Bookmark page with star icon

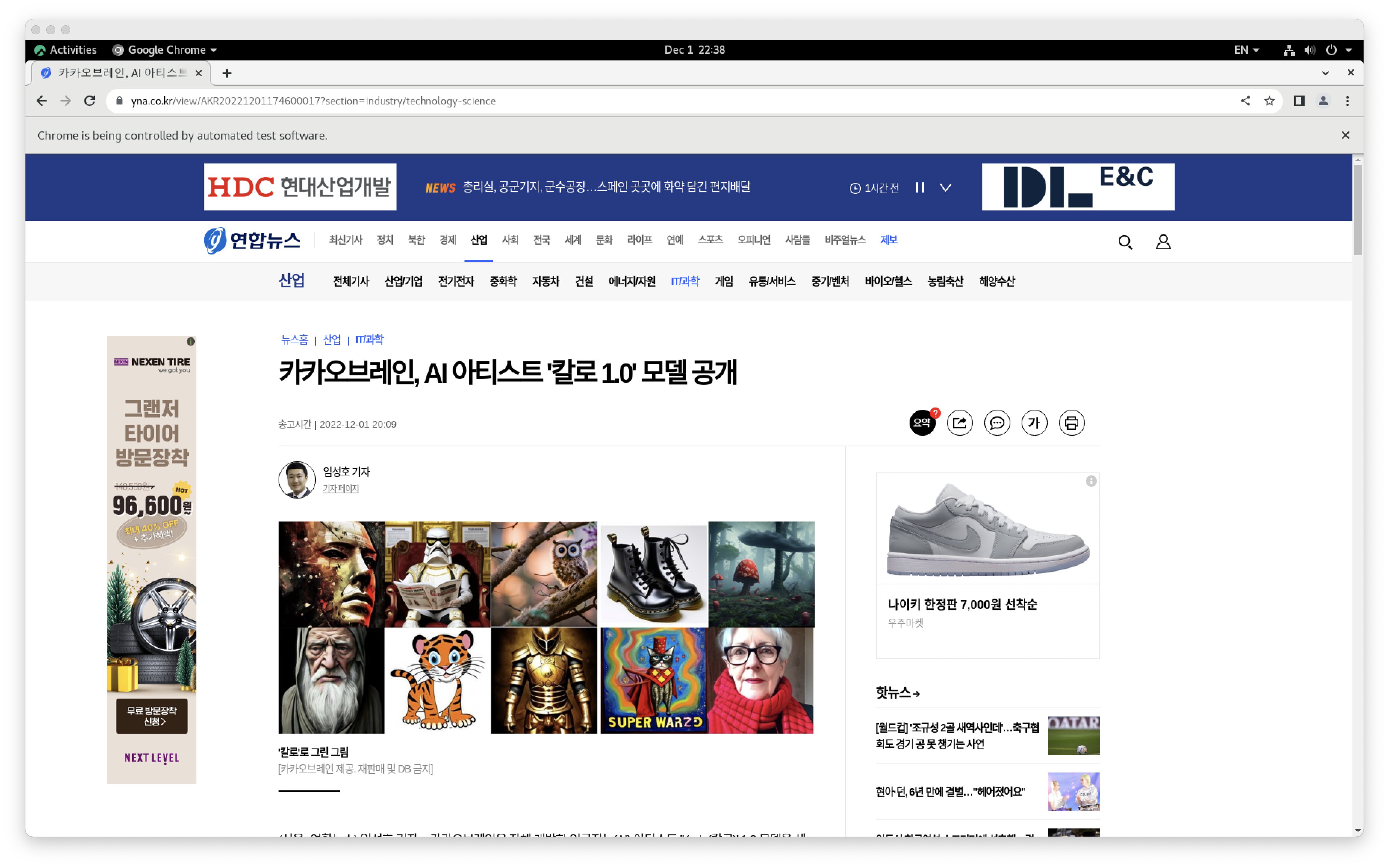coord(1269,101)
